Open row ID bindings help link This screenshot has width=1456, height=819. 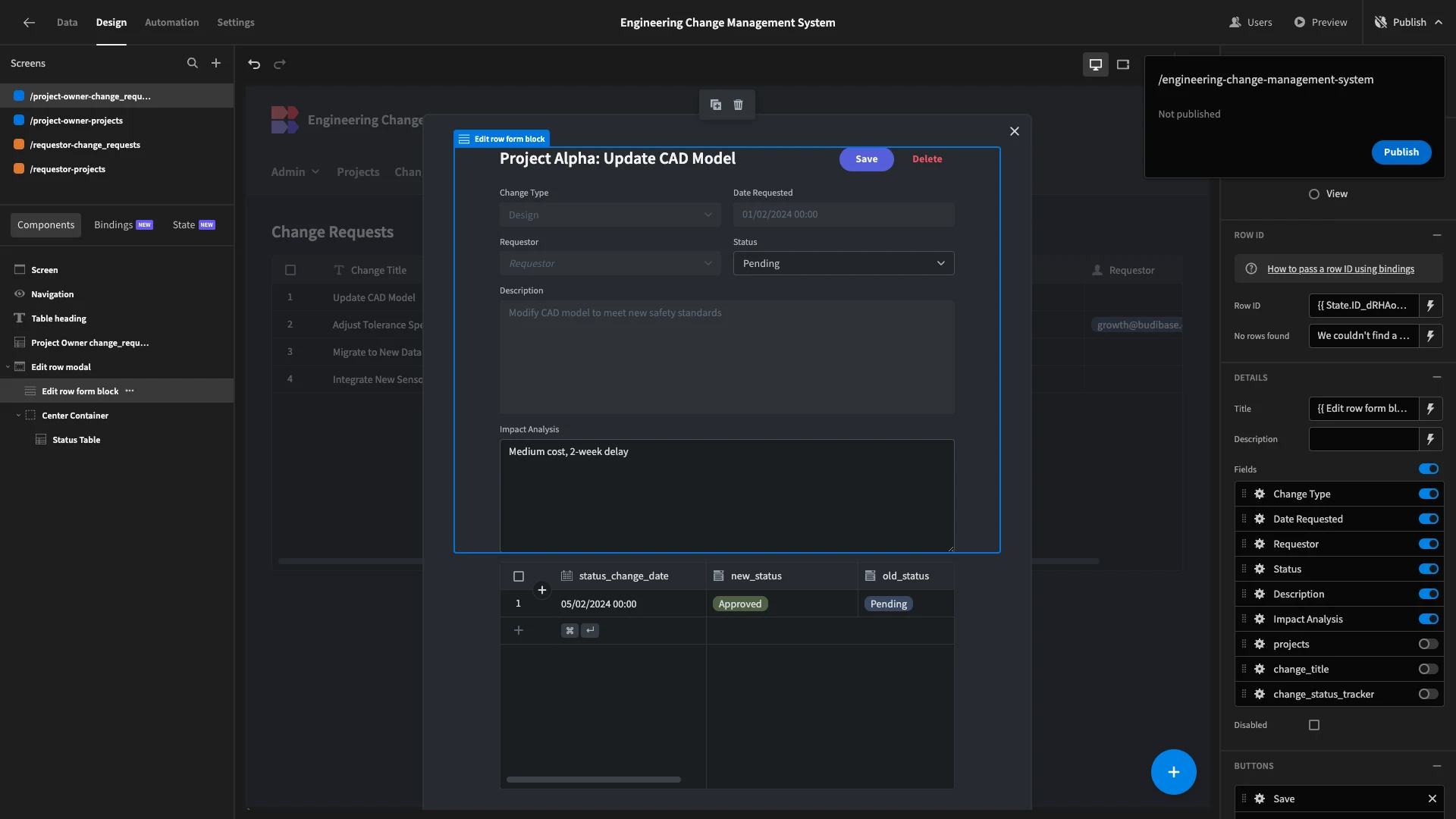pos(1340,268)
